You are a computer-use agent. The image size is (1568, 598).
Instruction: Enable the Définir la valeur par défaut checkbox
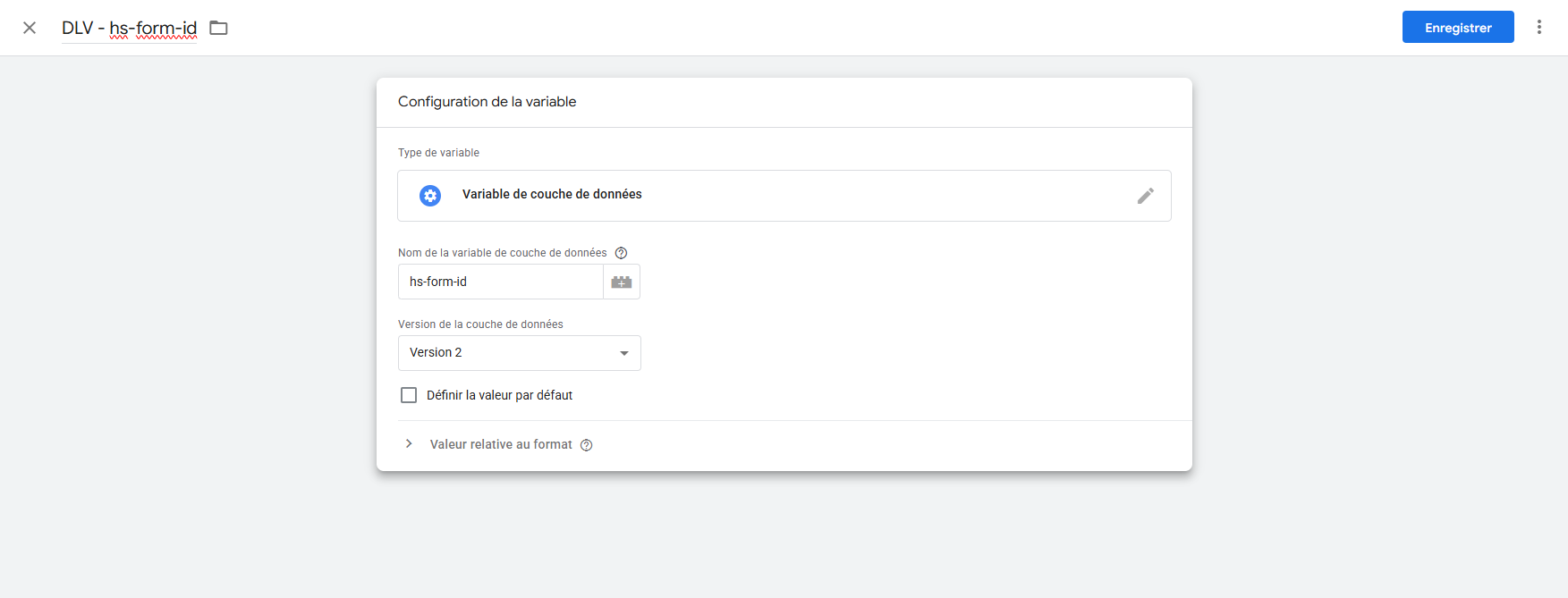(409, 395)
